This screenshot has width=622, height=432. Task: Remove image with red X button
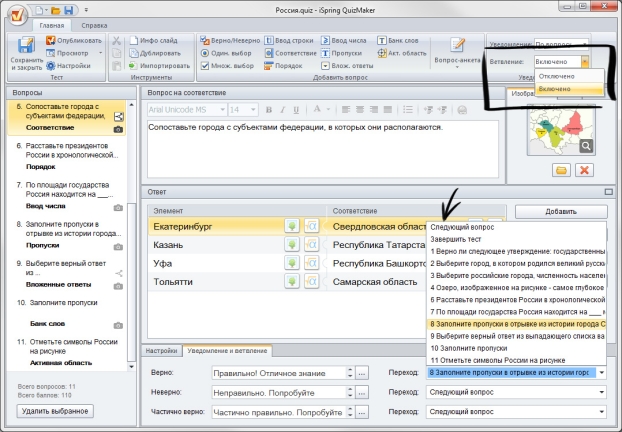coord(584,170)
